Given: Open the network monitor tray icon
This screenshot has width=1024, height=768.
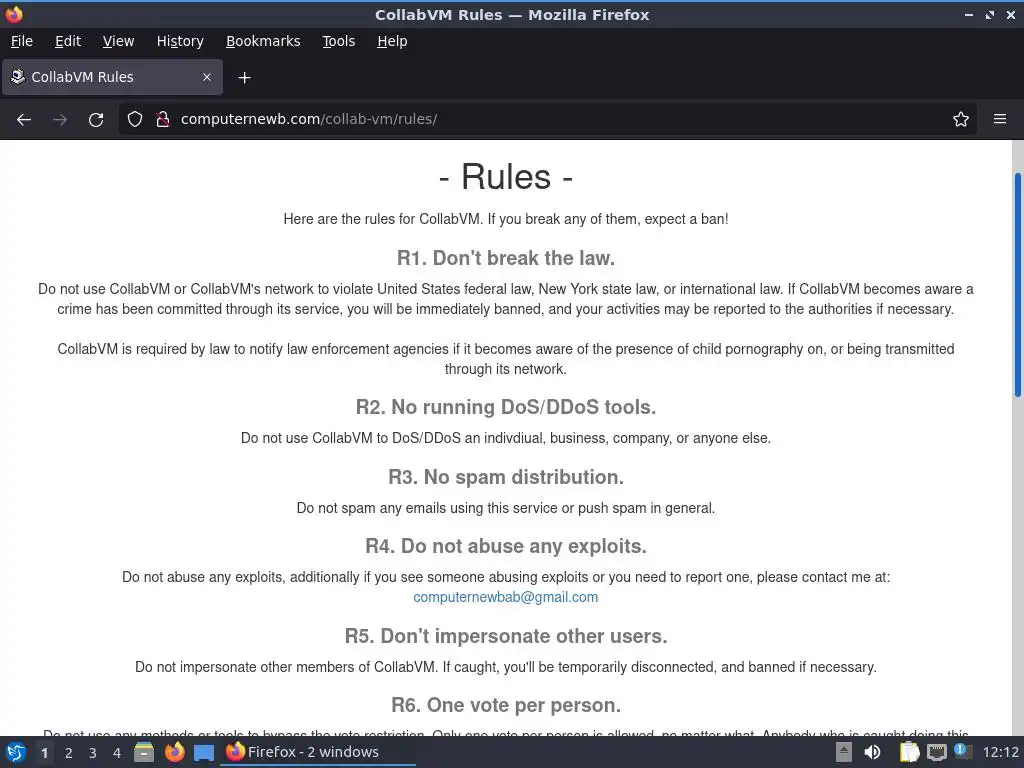Looking at the screenshot, I should click(x=936, y=752).
